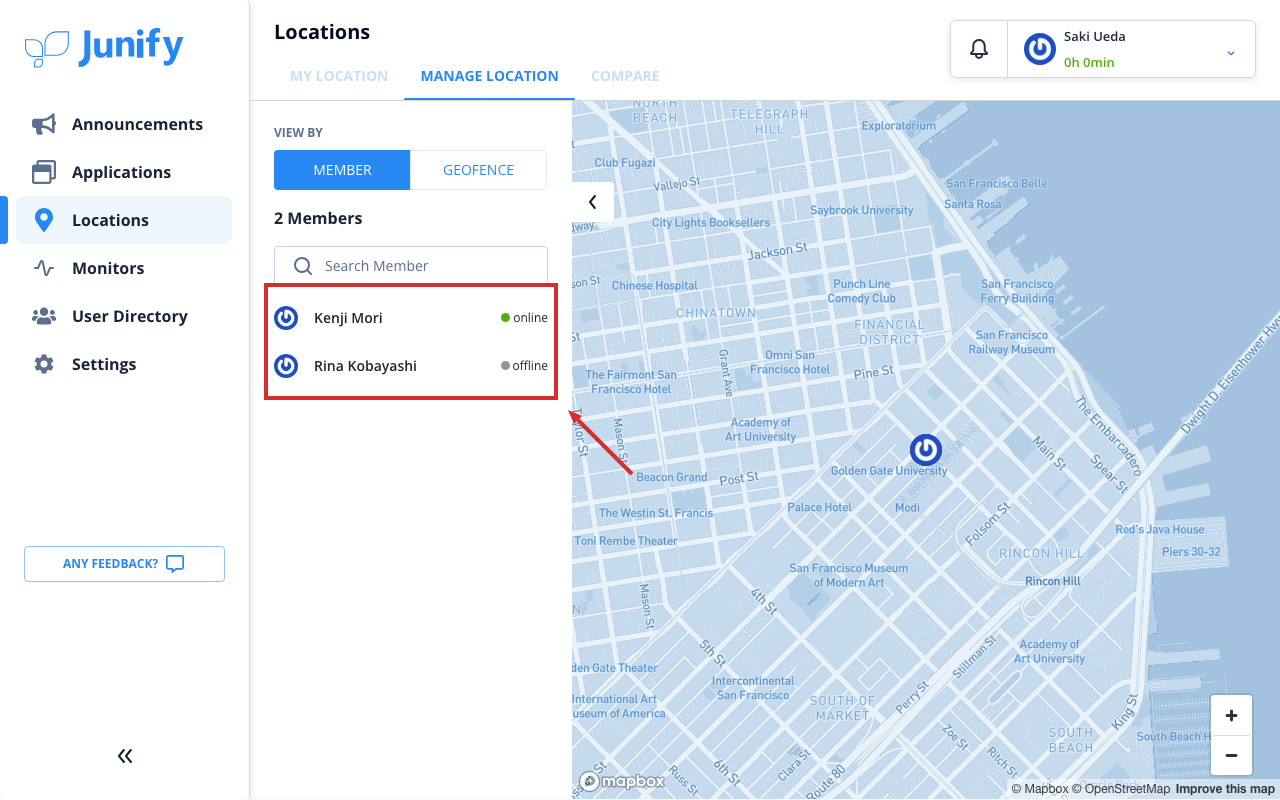Open the OpenStreetMap attribution link
The image size is (1280, 800).
coord(1121,789)
